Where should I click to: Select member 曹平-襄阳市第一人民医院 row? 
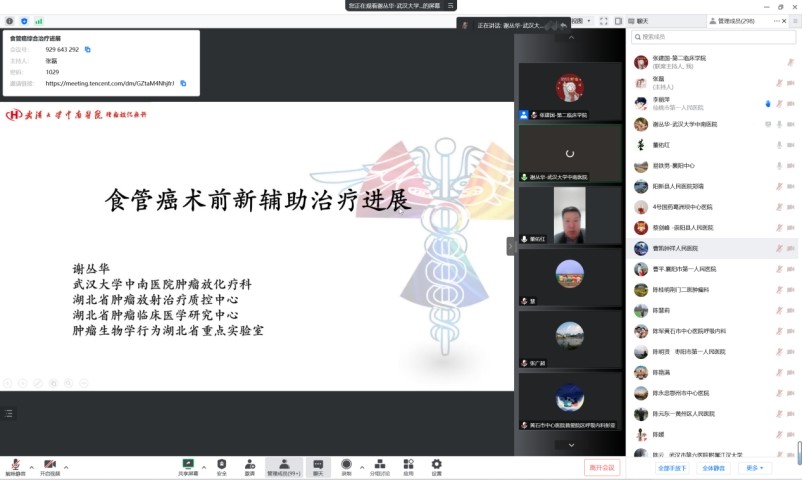[714, 269]
